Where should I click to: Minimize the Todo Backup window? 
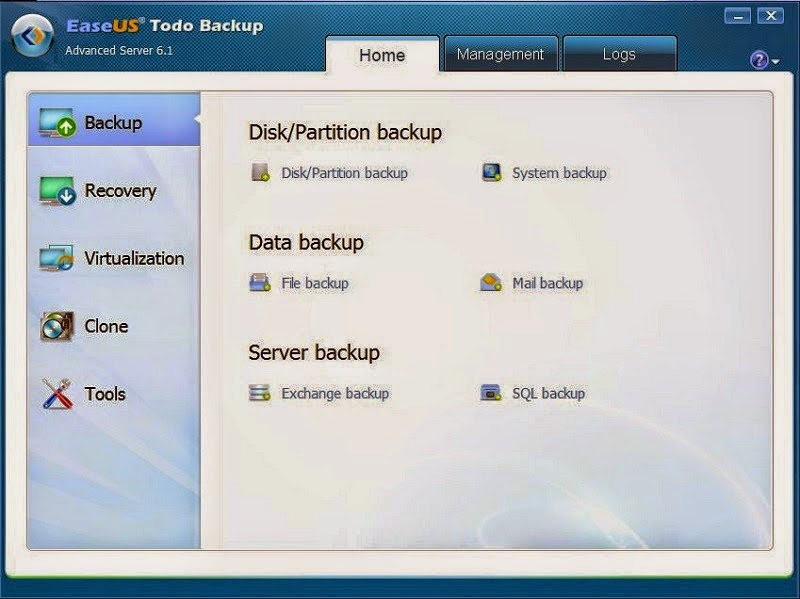coord(737,16)
